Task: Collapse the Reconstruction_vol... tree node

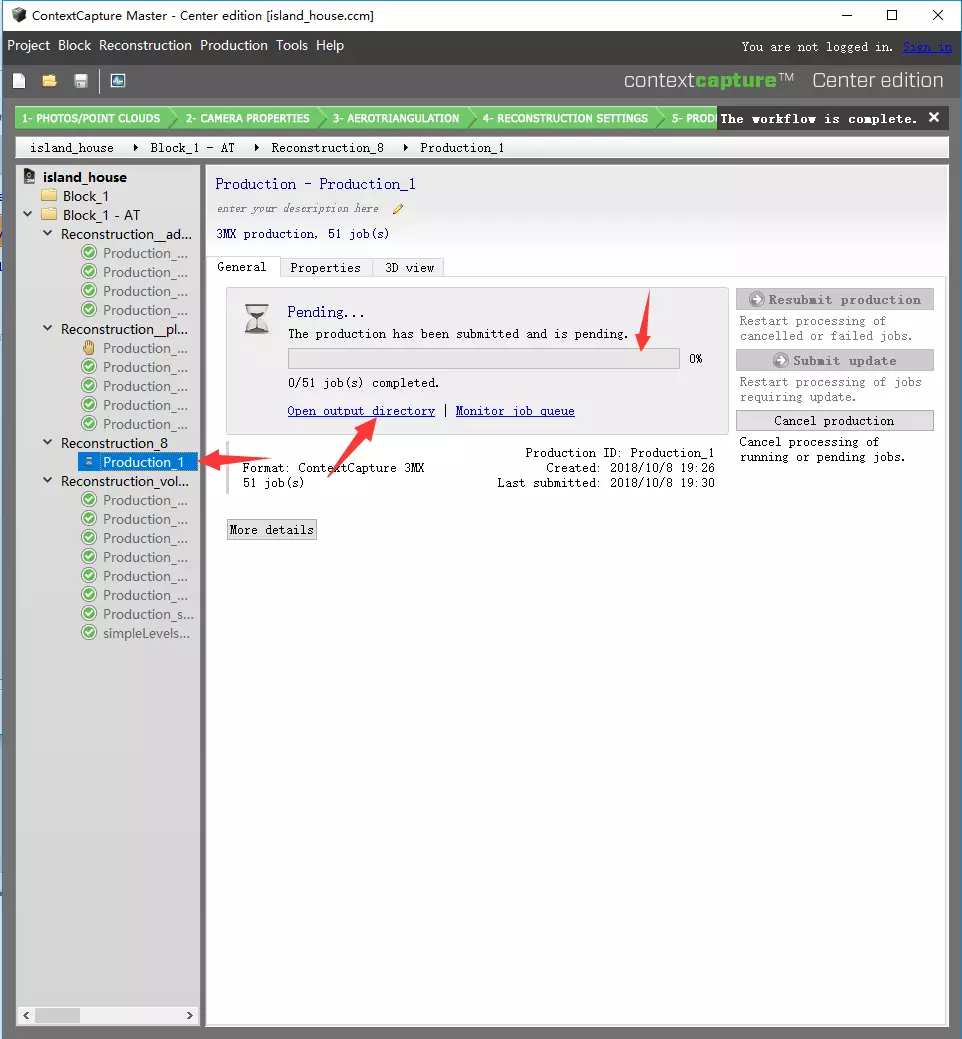Action: [x=48, y=480]
